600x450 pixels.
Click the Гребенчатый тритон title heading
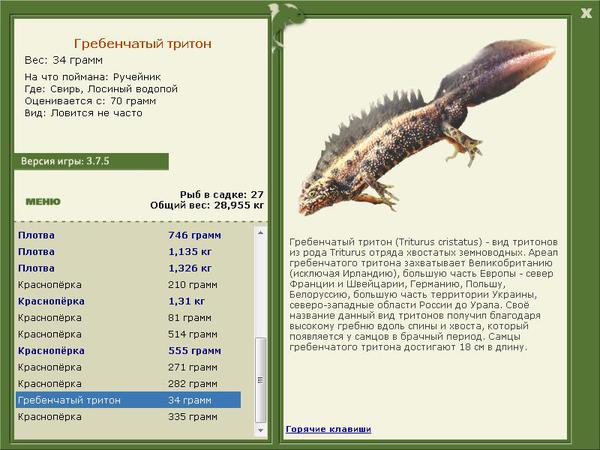(142, 44)
